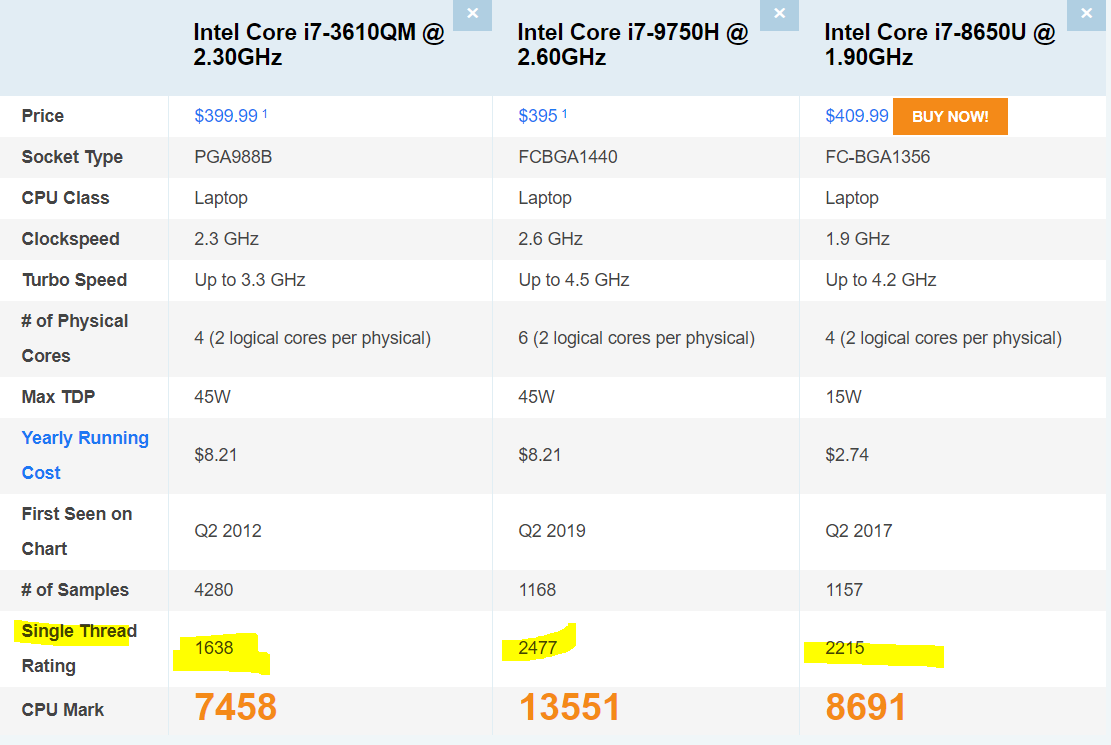Click the 8691 CPU Mark score
The height and width of the screenshot is (745, 1111).
coord(865,708)
